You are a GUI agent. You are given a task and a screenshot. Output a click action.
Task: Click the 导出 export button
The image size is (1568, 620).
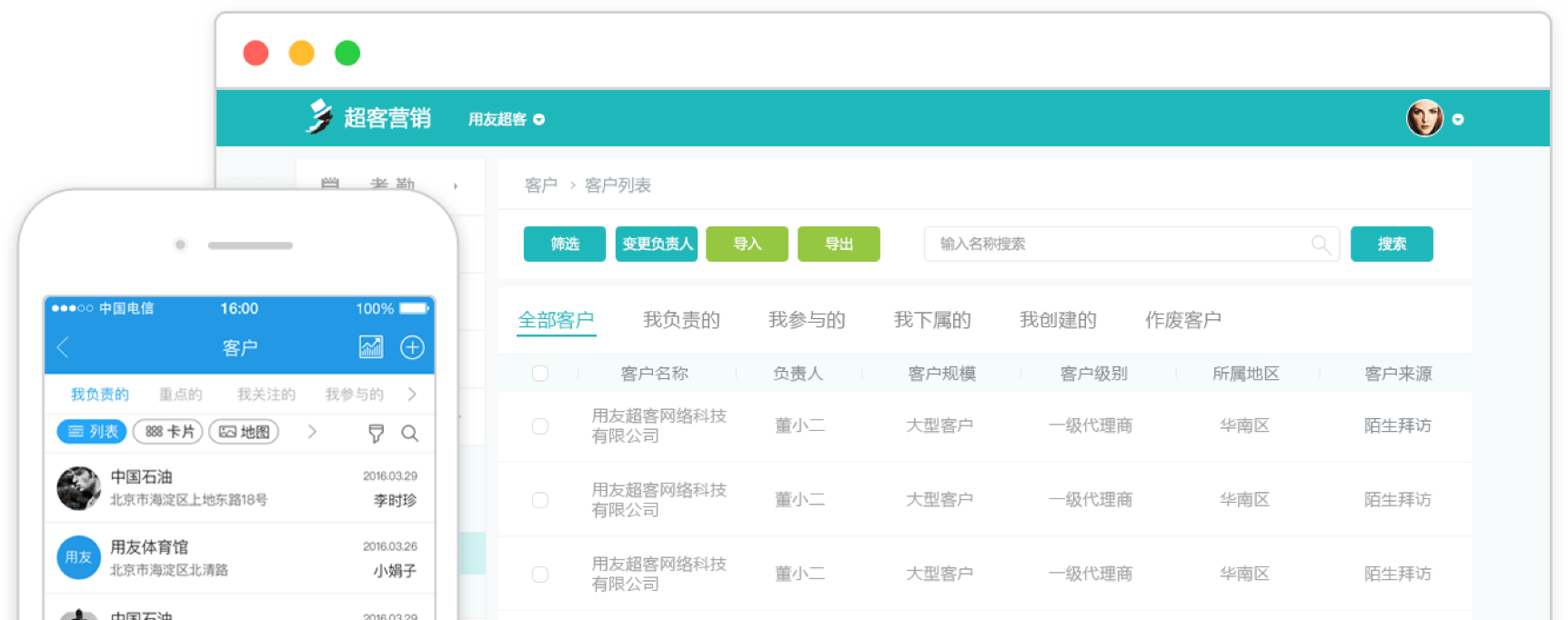coord(839,244)
